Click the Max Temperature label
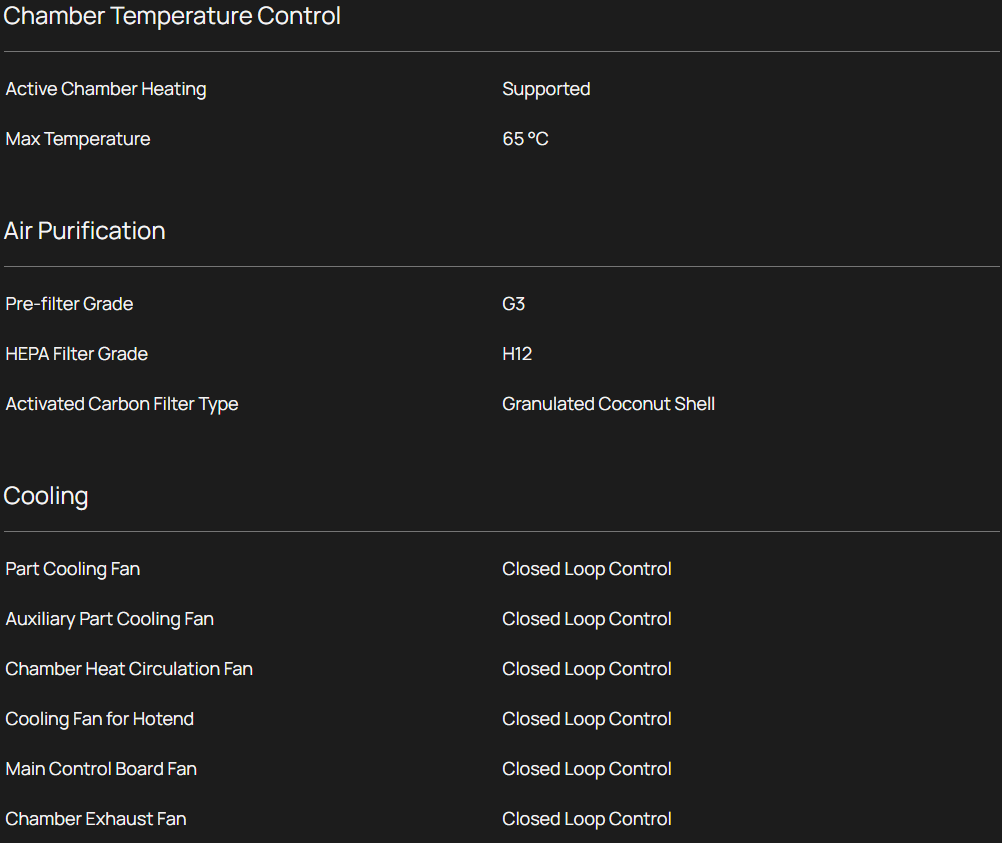This screenshot has width=1002, height=843. click(x=78, y=139)
